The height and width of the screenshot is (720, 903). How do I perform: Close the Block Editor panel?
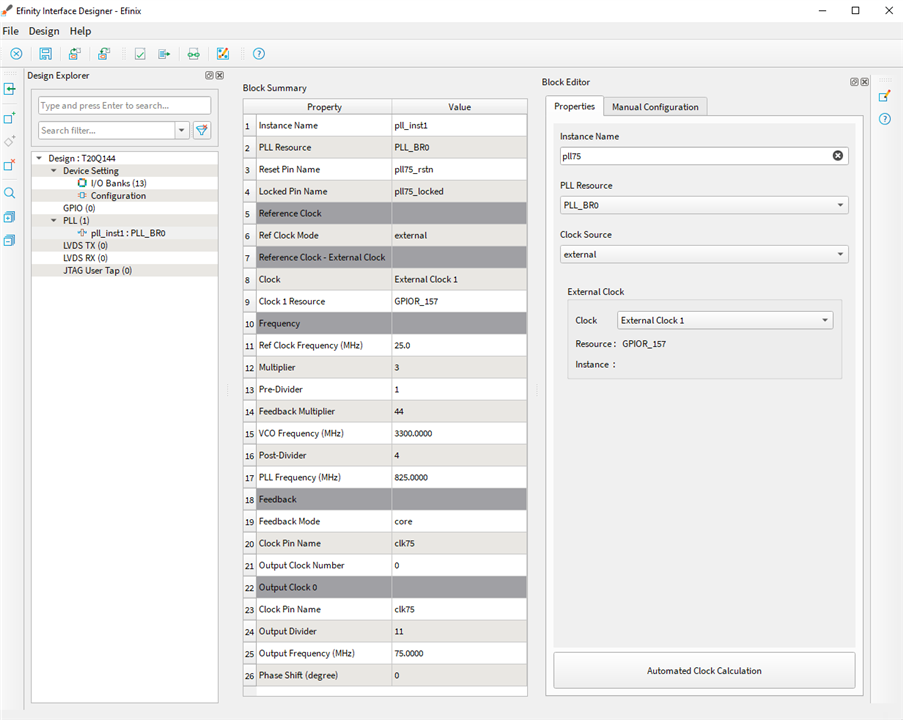point(864,82)
